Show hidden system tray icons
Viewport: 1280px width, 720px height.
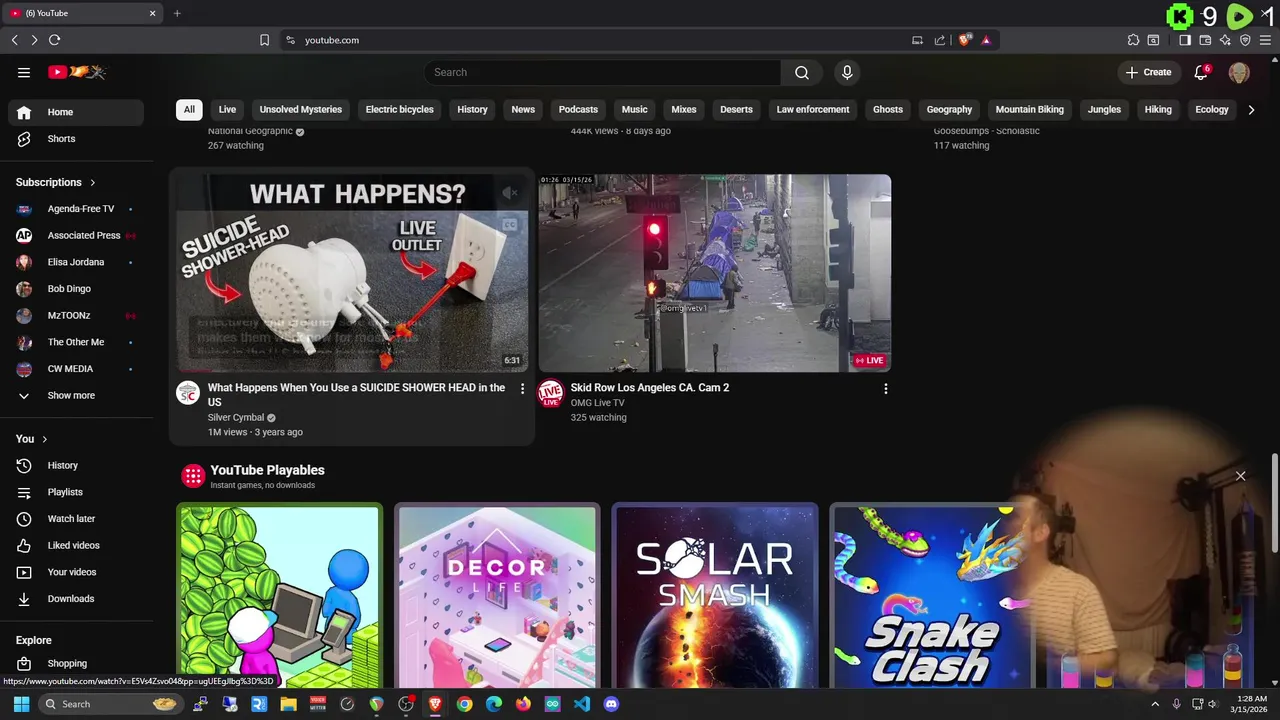click(x=1155, y=704)
